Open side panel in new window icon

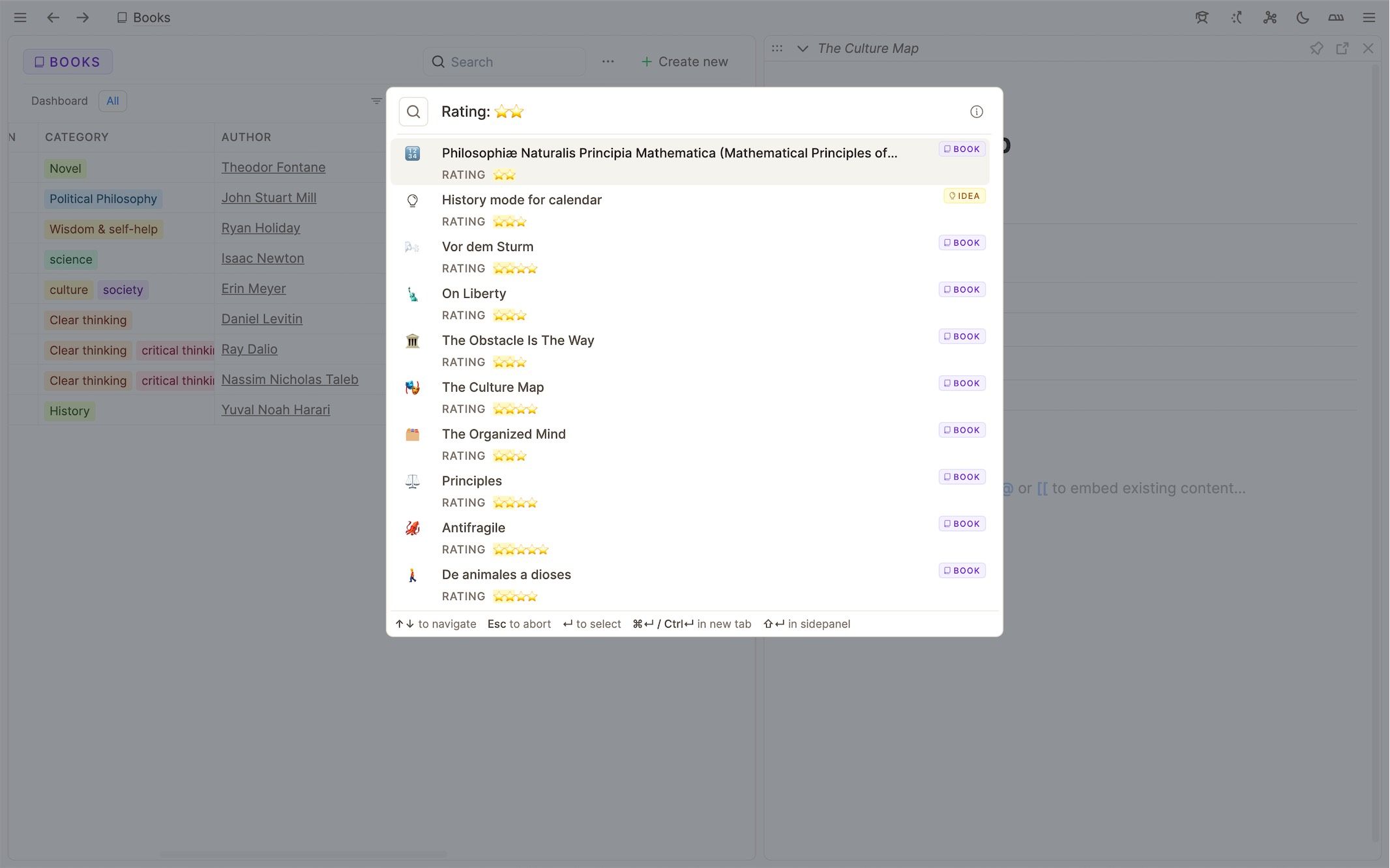click(x=1342, y=48)
